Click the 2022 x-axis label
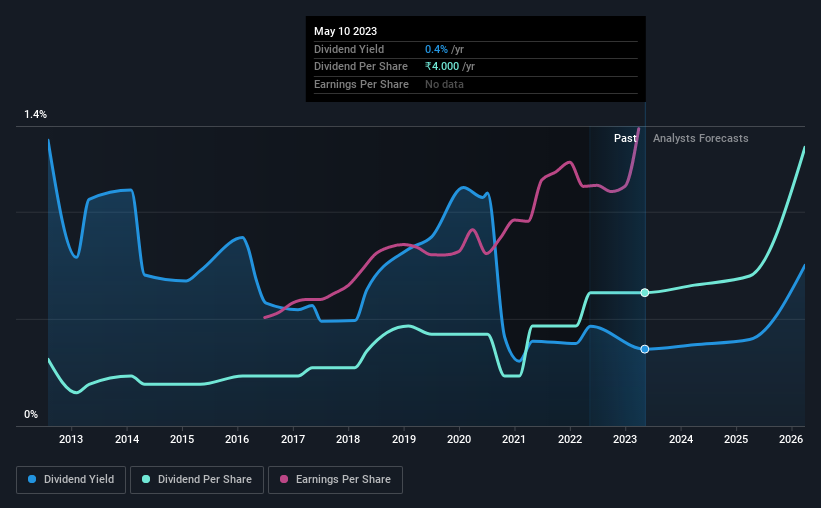This screenshot has height=508, width=821. [570, 439]
